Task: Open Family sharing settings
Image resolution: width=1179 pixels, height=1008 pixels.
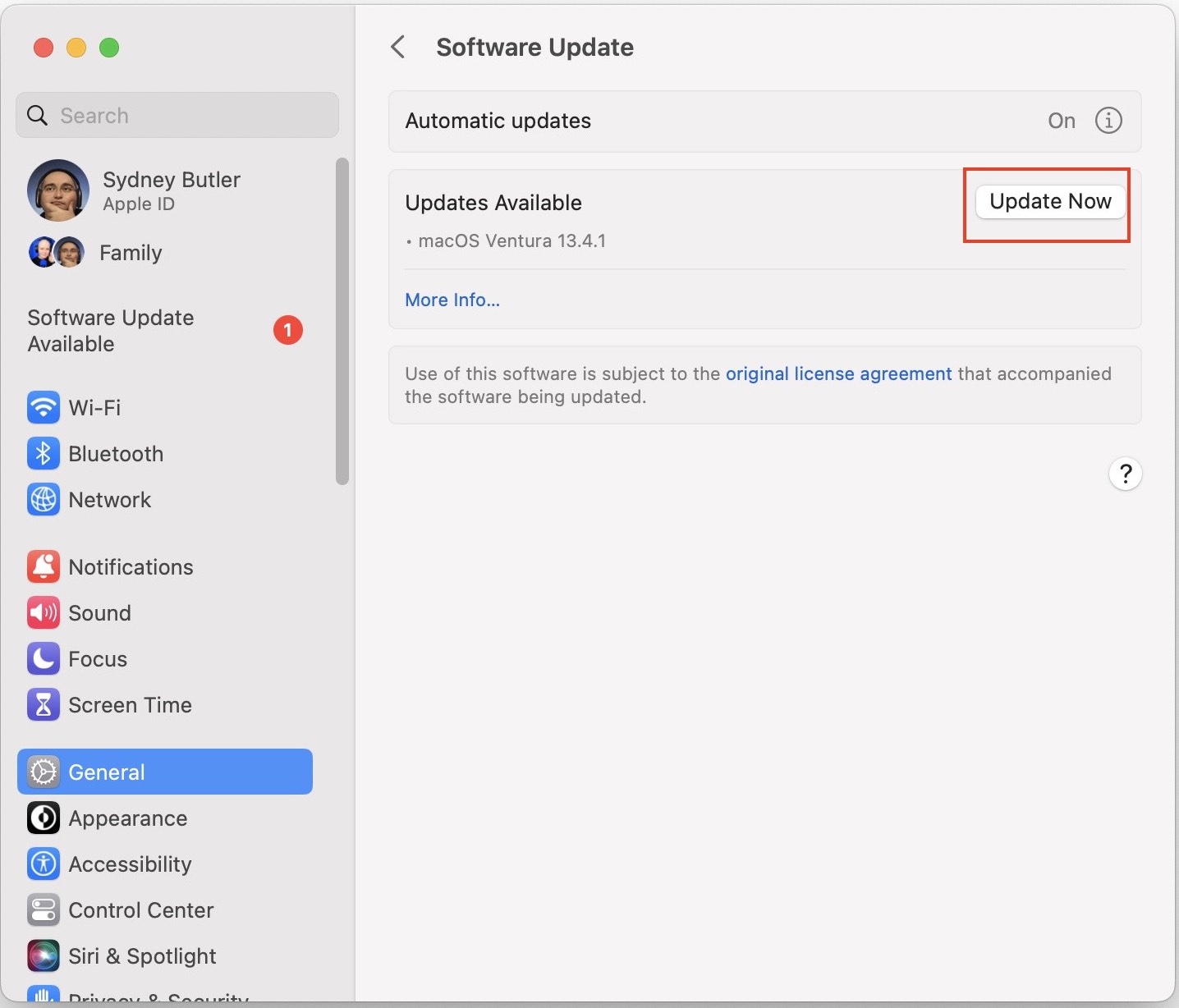Action: tap(131, 253)
